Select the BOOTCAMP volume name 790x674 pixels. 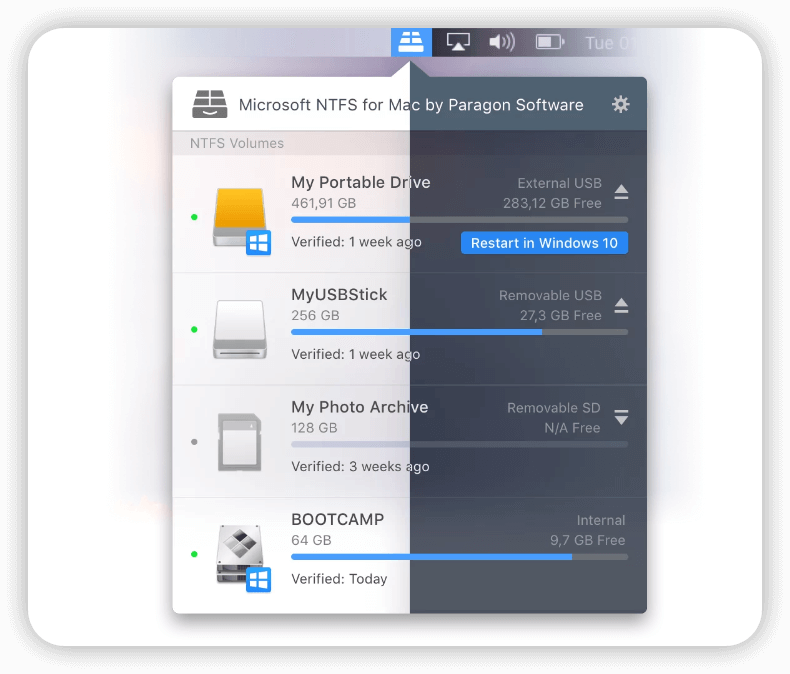coord(338,519)
